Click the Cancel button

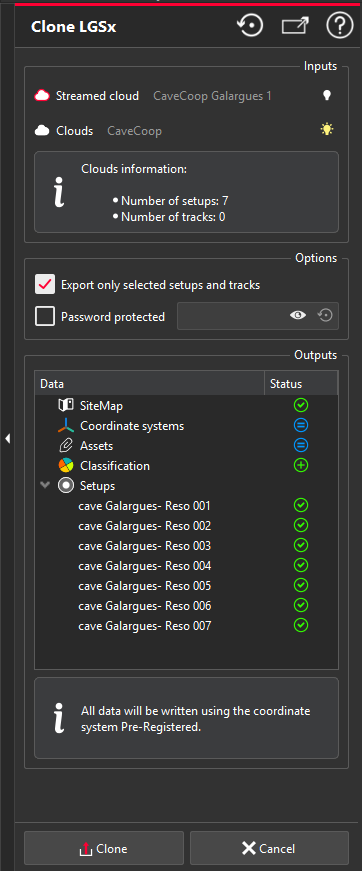tap(269, 849)
